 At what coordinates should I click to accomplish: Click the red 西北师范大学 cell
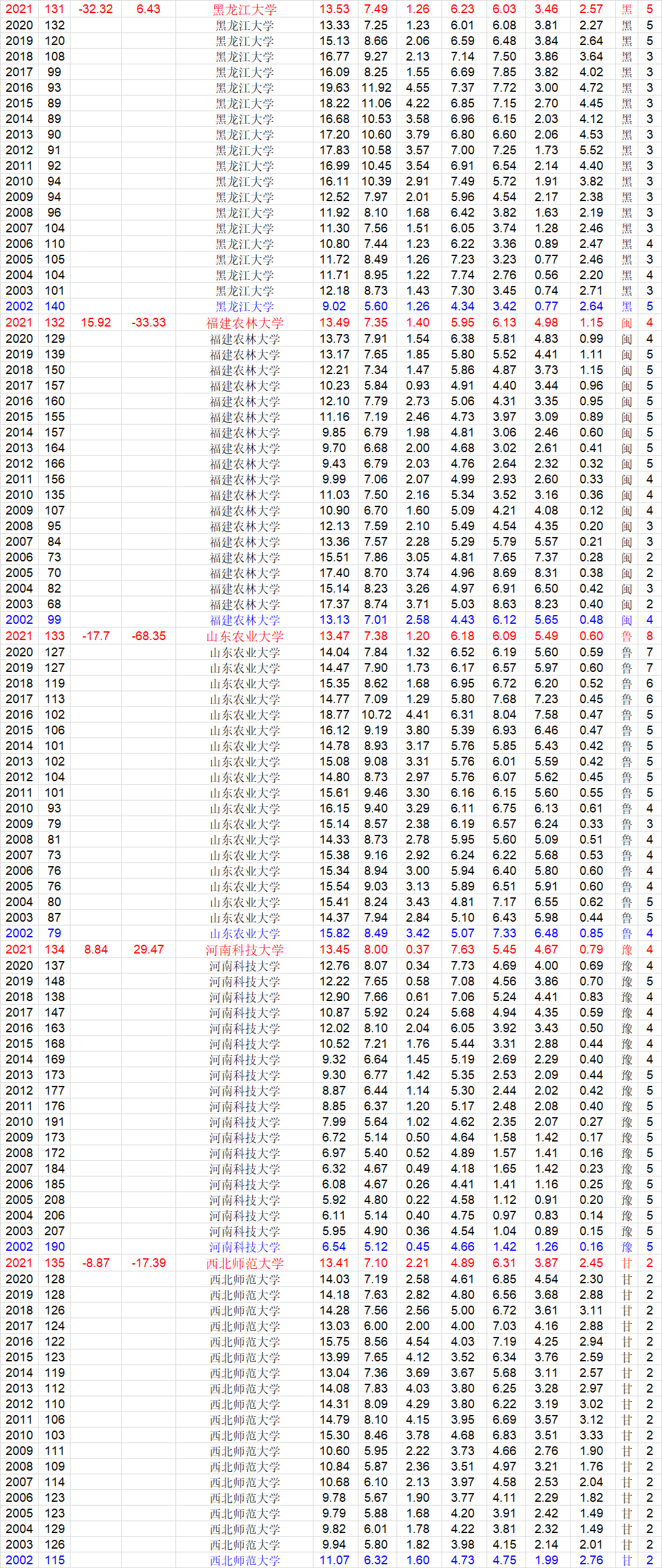[244, 1263]
